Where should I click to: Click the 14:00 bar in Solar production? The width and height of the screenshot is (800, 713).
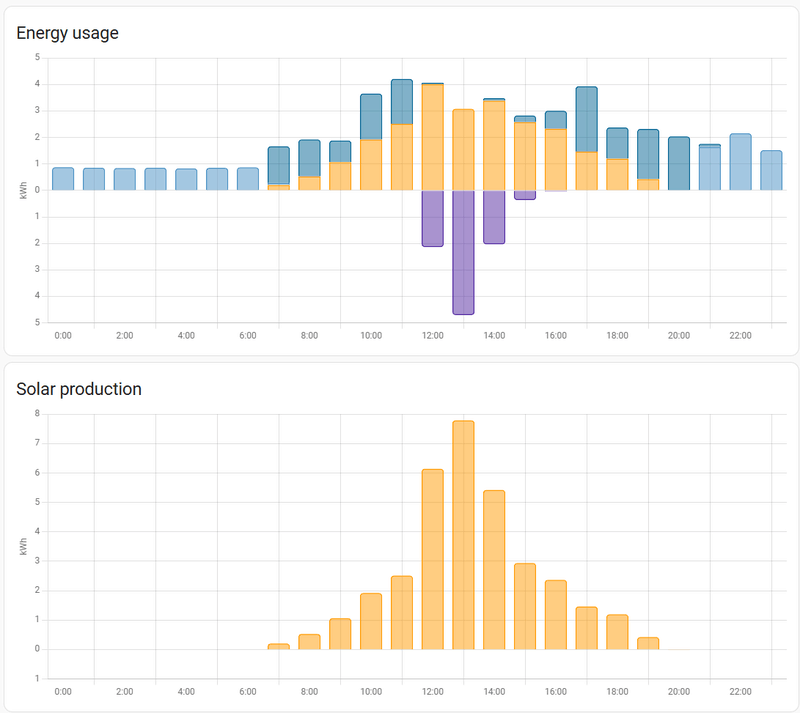click(494, 570)
